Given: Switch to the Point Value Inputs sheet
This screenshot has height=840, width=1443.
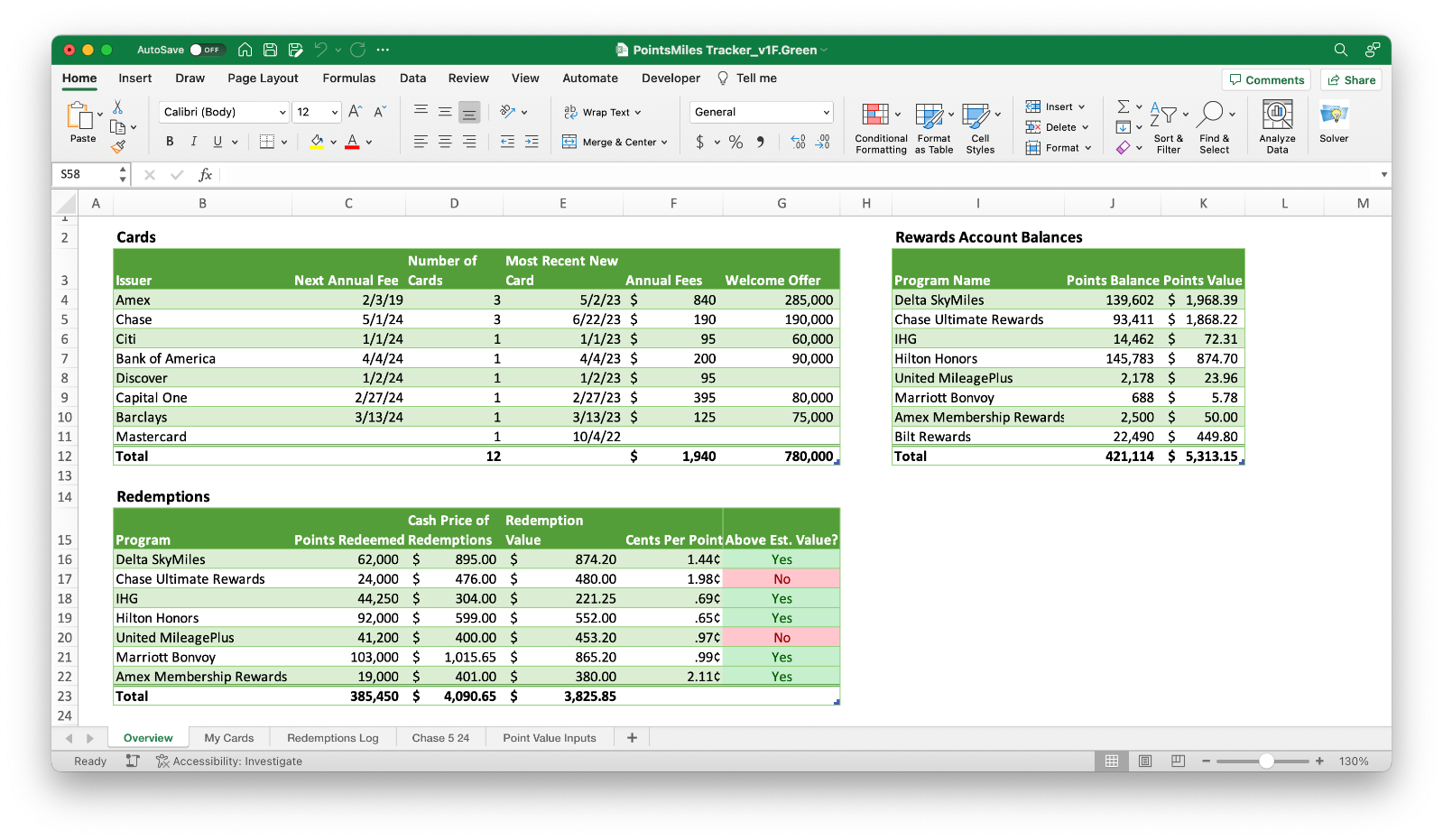Looking at the screenshot, I should pyautogui.click(x=550, y=738).
